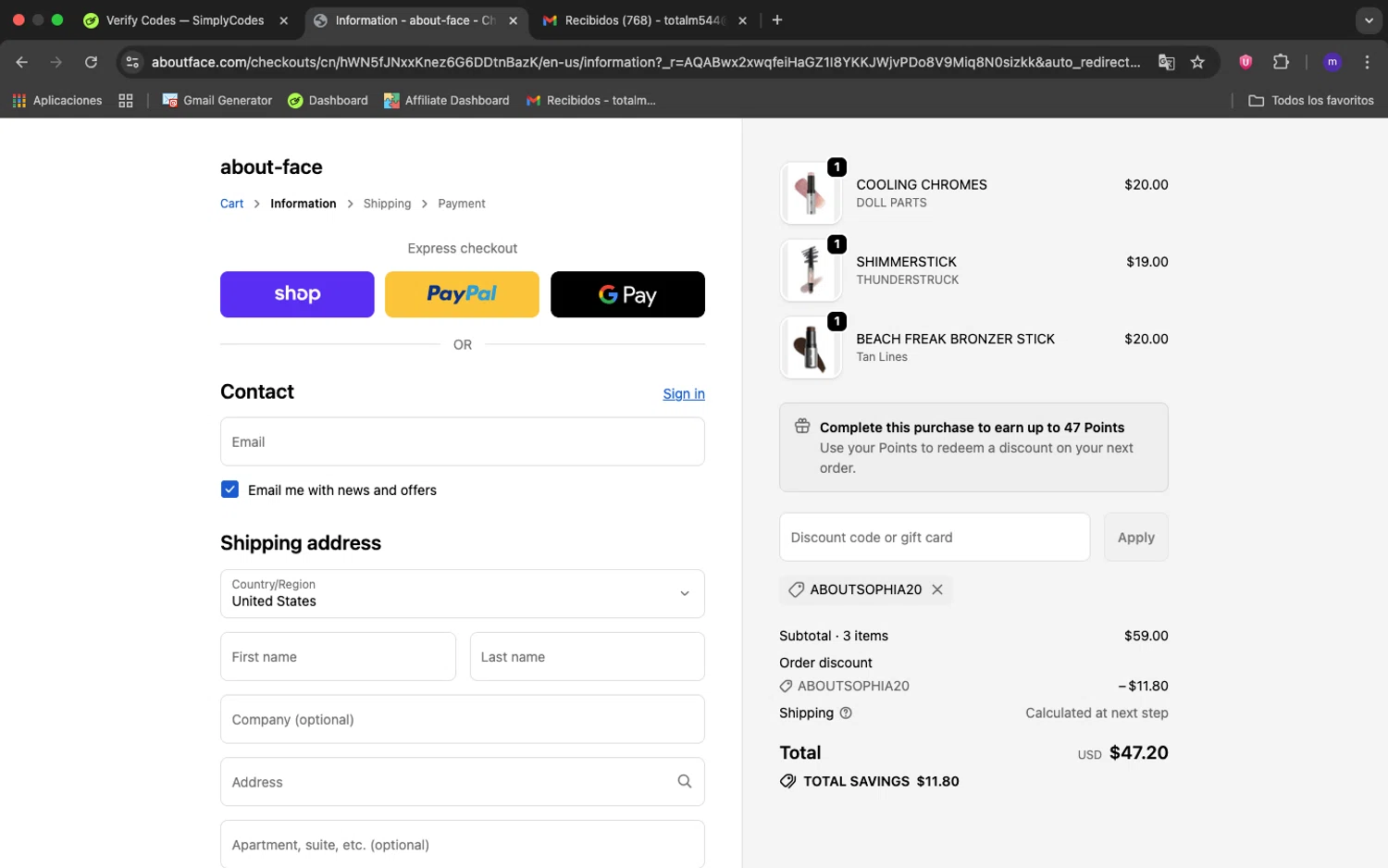The image size is (1388, 868).
Task: Open Gmail Generator bookmark
Action: 217,100
